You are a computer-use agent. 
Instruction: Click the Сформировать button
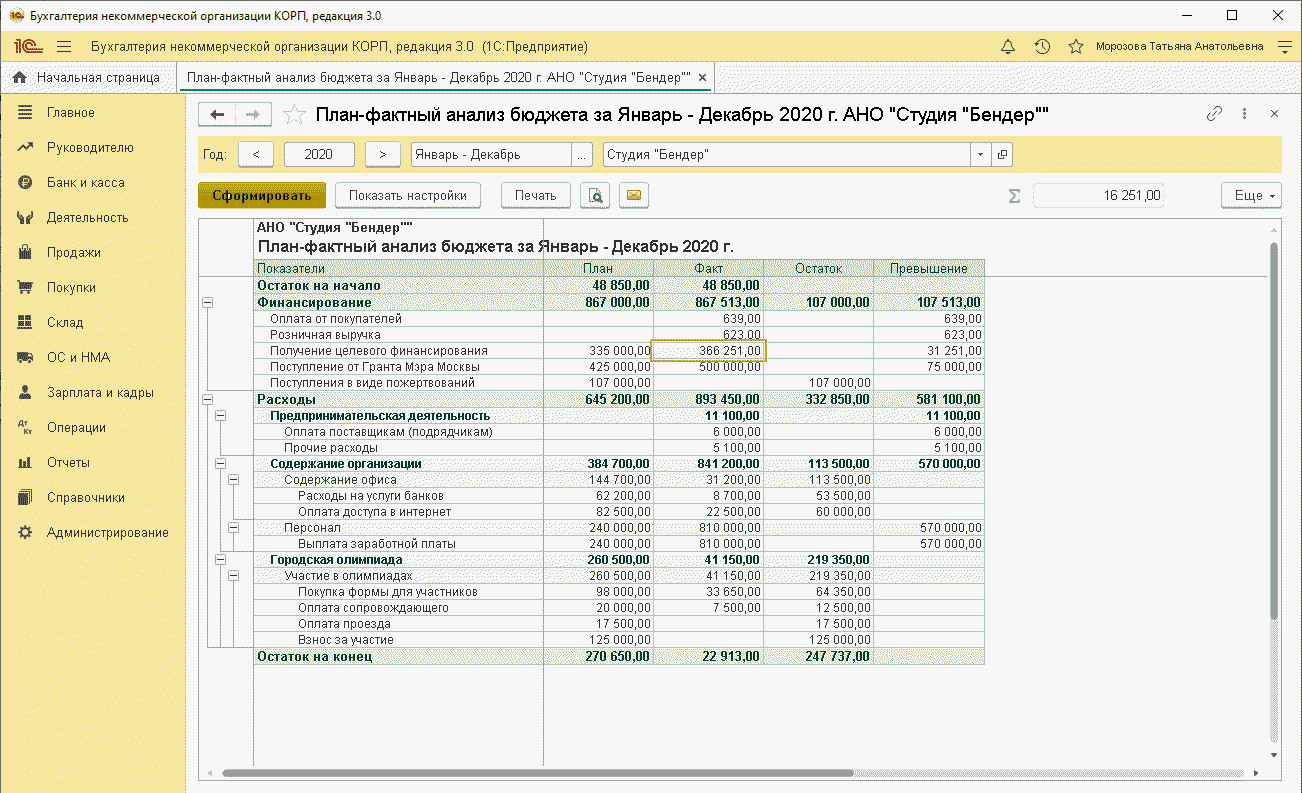pyautogui.click(x=262, y=196)
